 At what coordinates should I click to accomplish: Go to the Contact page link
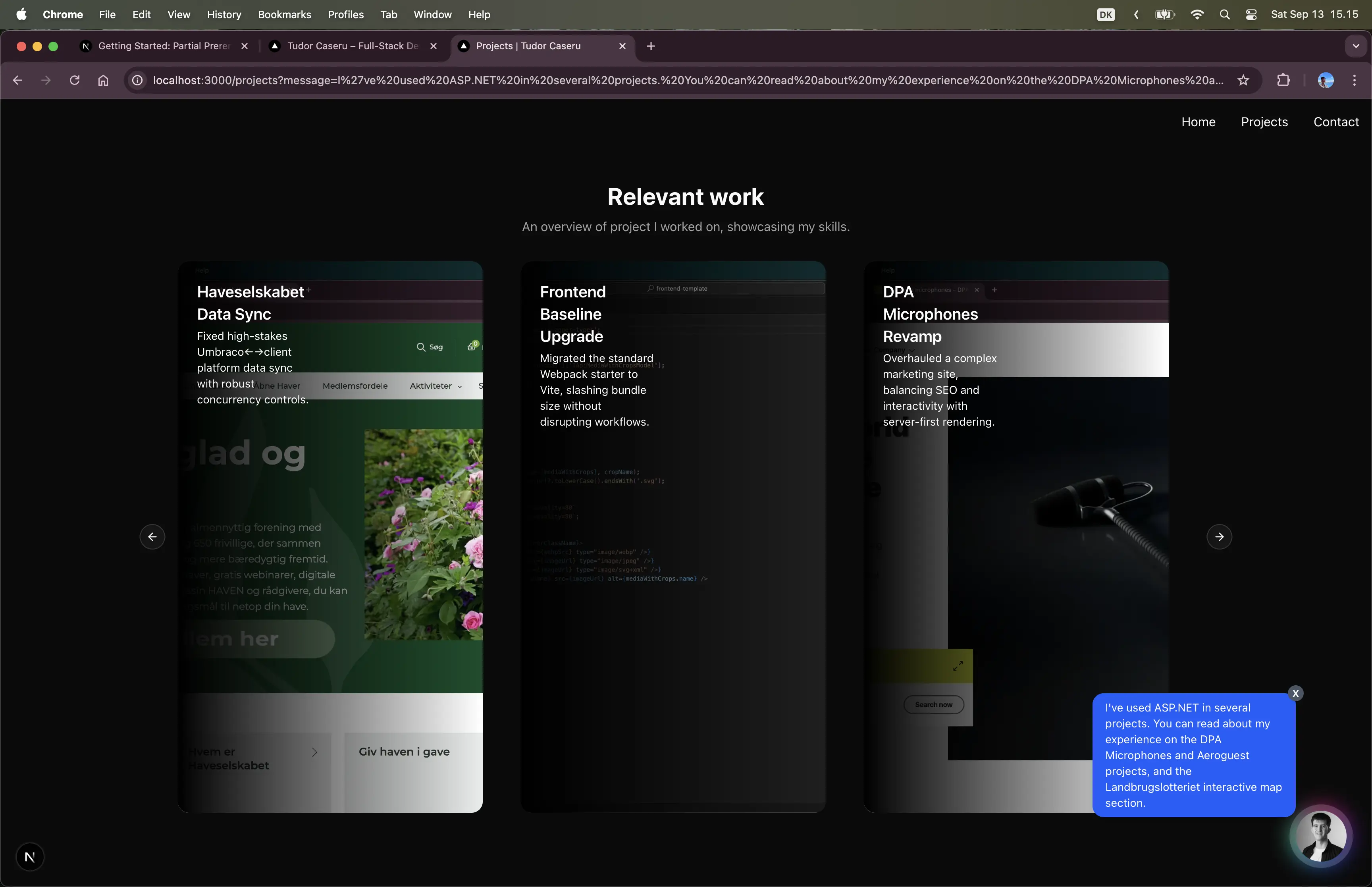pyautogui.click(x=1336, y=122)
